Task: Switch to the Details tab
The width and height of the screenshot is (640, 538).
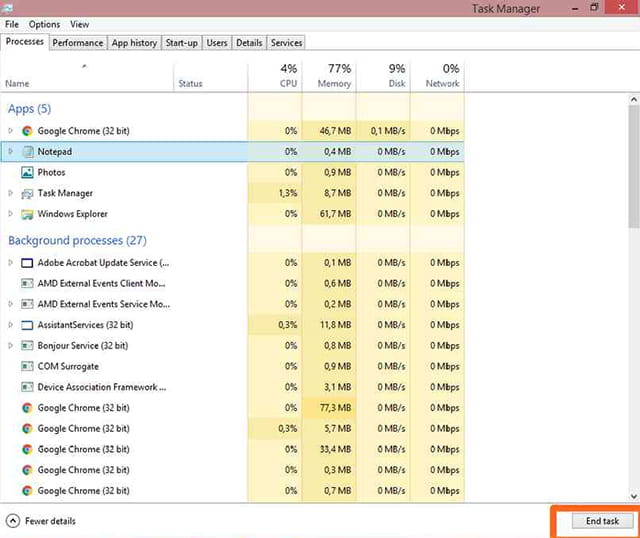Action: pyautogui.click(x=249, y=43)
